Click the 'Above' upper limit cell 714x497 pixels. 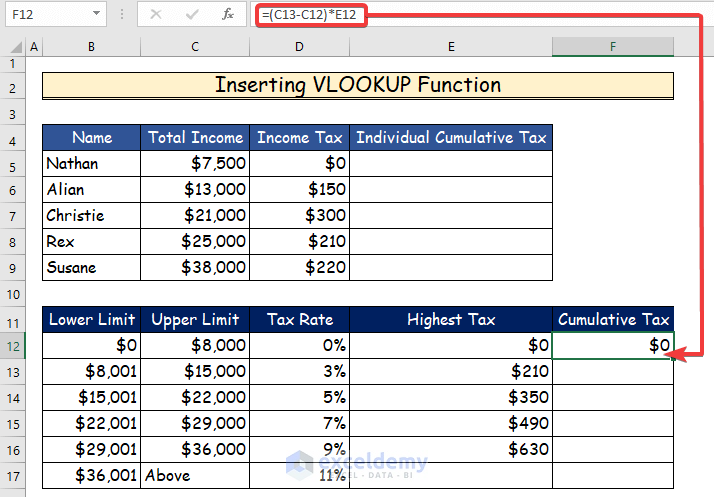pos(195,476)
